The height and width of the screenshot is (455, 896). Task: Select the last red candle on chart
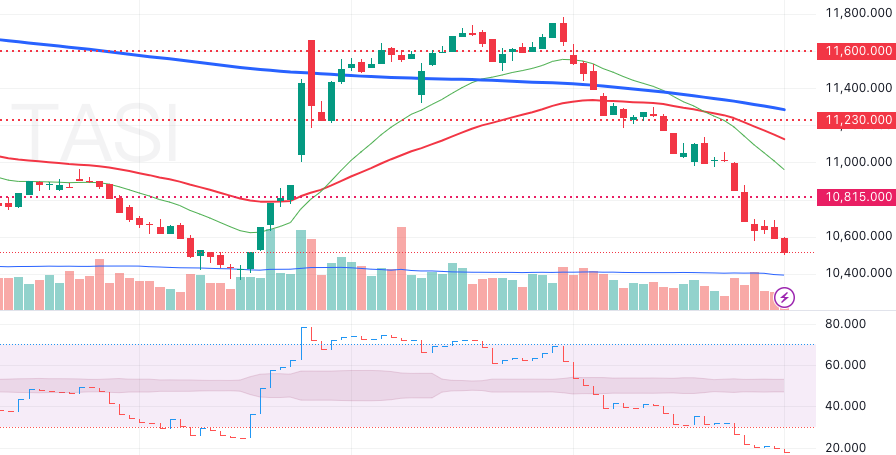(x=784, y=245)
